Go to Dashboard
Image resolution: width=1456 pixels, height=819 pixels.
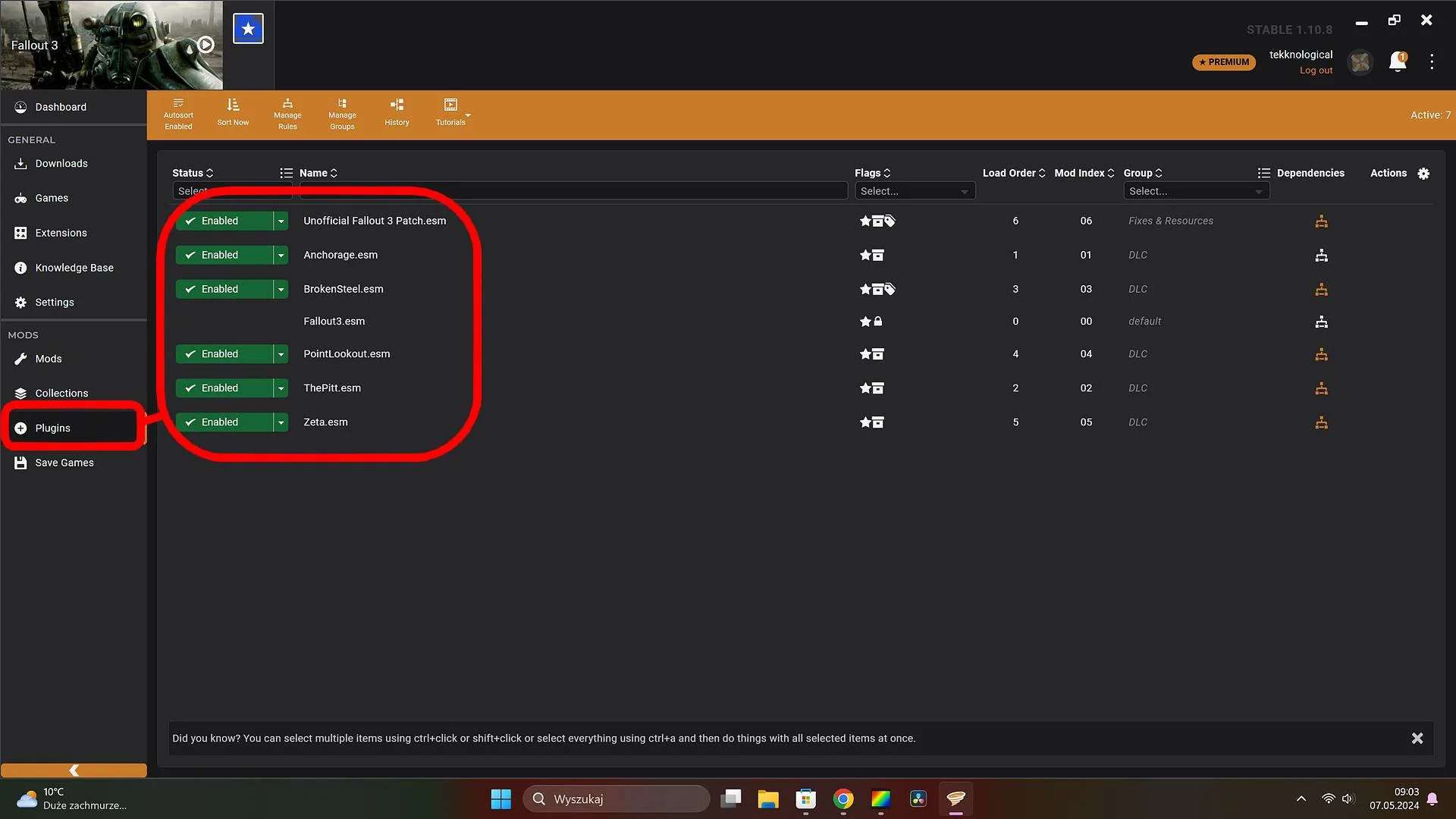[x=74, y=107]
